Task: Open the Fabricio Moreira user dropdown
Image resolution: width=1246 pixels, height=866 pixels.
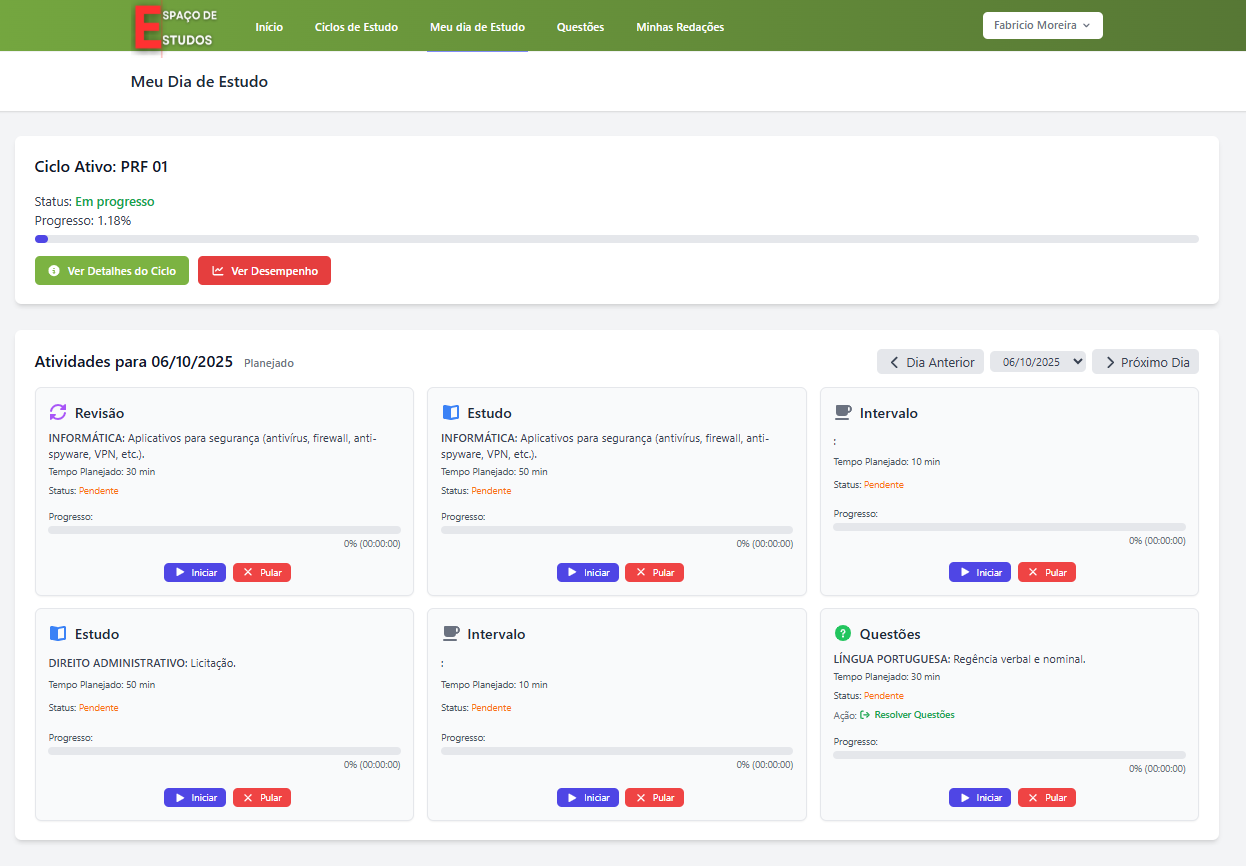Action: pyautogui.click(x=1042, y=26)
